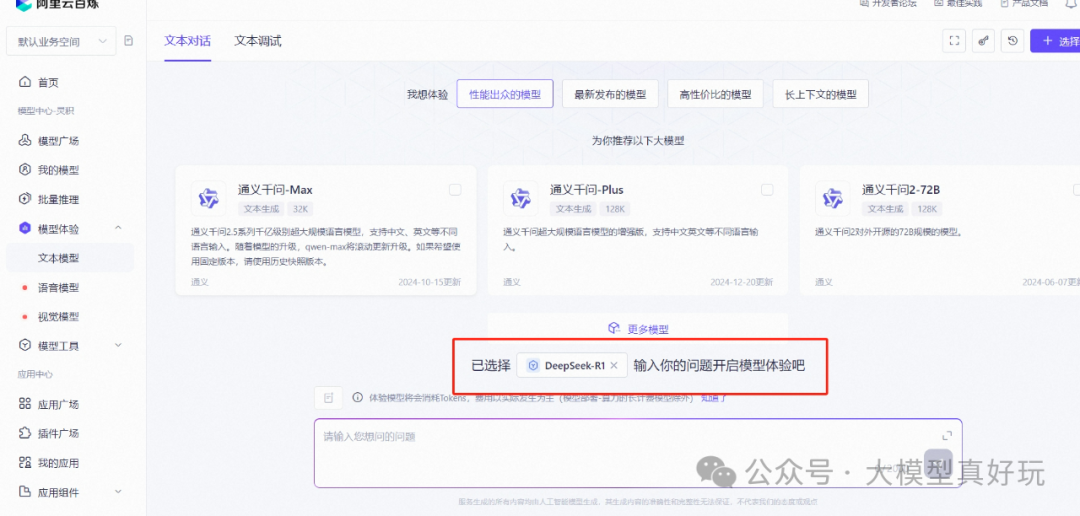
Task: Select 文本模型 in the sidebar
Action: 70,258
